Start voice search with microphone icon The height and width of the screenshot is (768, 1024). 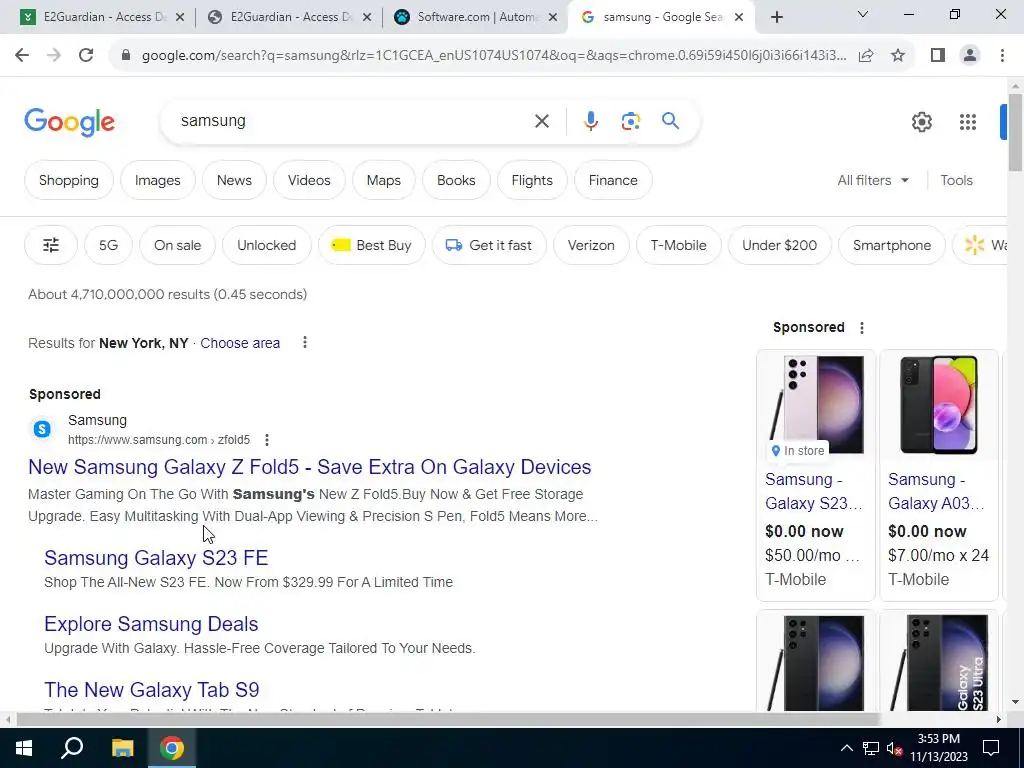point(590,121)
